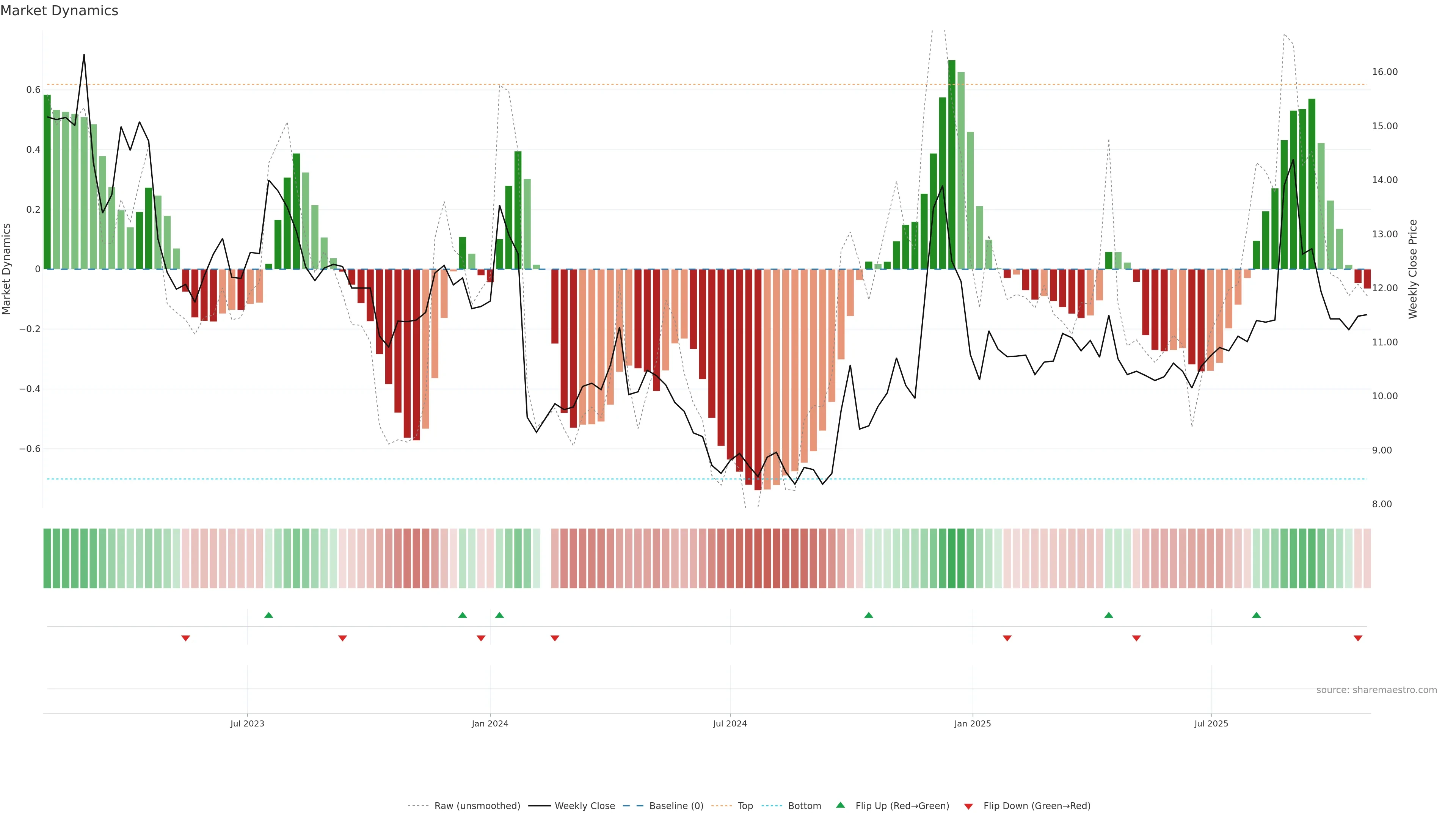This screenshot has height=819, width=1456.
Task: Click the Jan 2025 x-axis label
Action: point(972,723)
